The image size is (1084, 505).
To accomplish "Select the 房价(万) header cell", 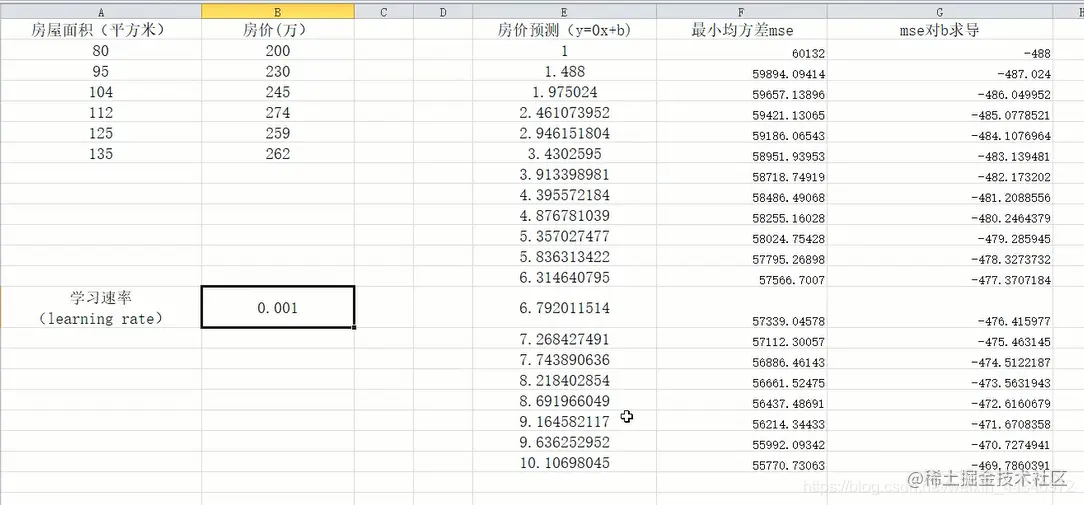I will tap(278, 30).
